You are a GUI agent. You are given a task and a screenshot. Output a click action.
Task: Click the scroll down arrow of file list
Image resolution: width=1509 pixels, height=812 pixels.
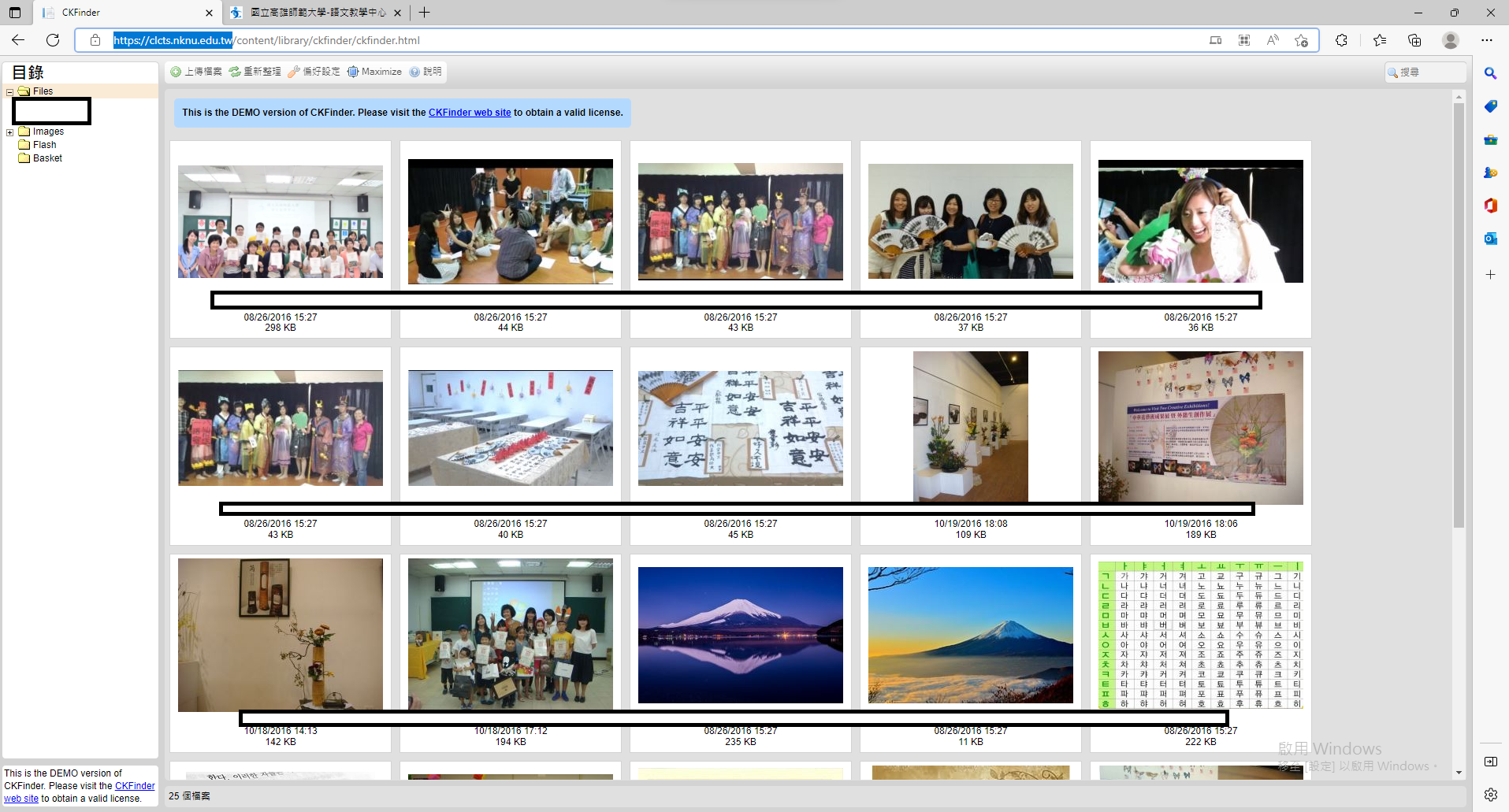(1459, 773)
